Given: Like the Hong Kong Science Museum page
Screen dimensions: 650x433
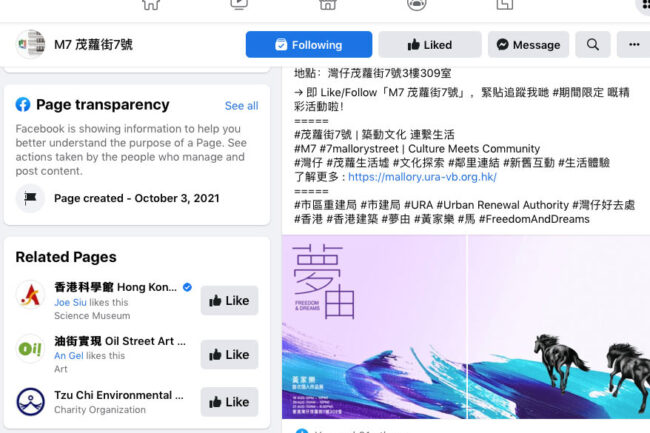Looking at the screenshot, I should point(229,300).
